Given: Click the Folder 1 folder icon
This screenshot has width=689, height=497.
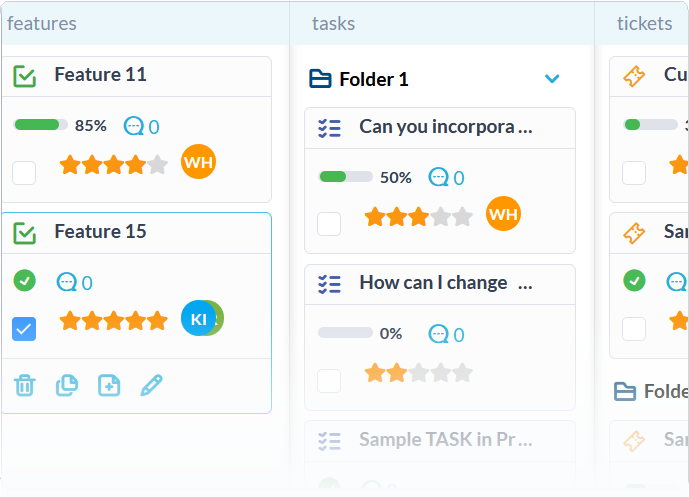Looking at the screenshot, I should pos(320,79).
